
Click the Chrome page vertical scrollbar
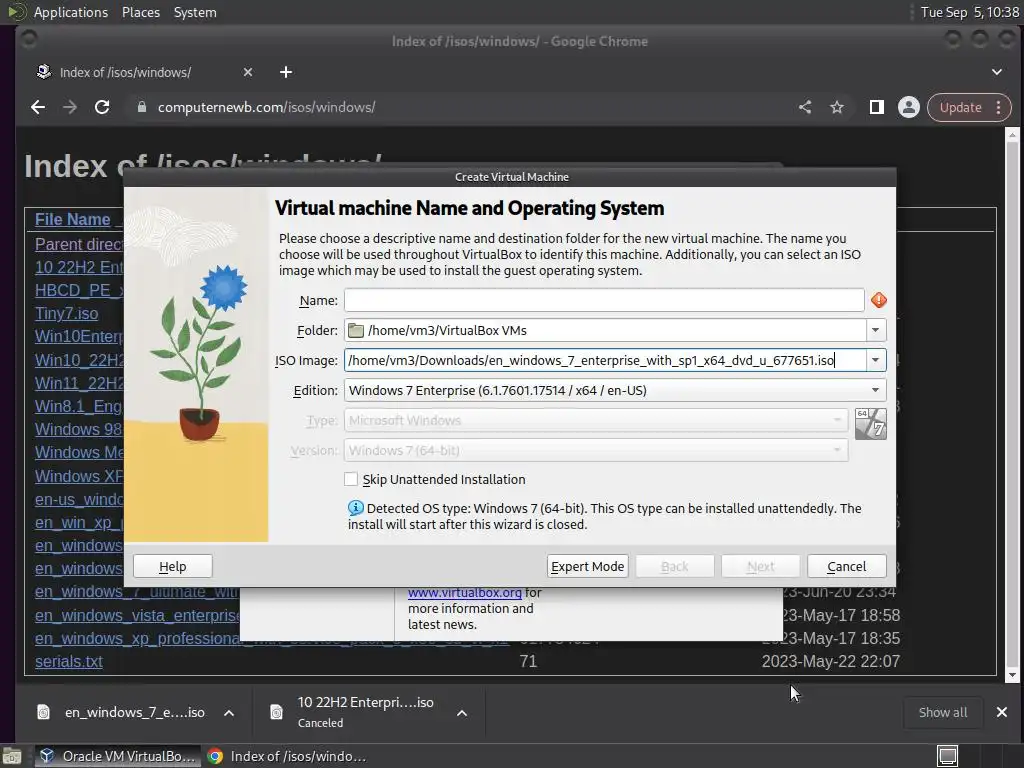(x=1012, y=405)
